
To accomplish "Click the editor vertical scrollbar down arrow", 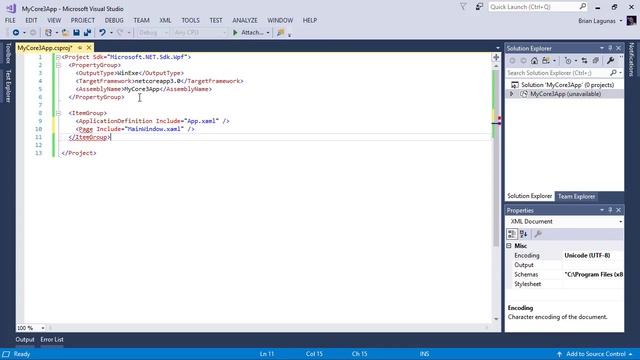I will pos(496,319).
